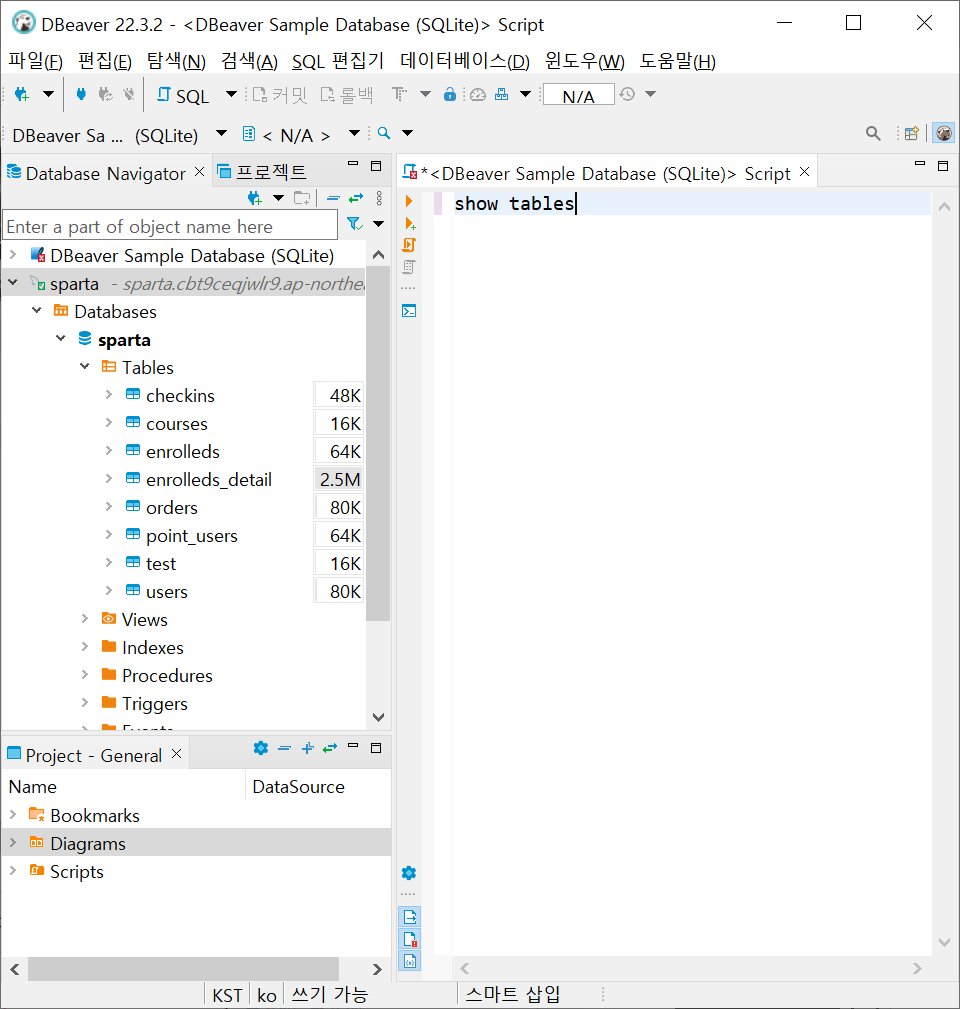Click the filter funnel icon in navigator
Screen dimensions: 960x1009
click(355, 224)
